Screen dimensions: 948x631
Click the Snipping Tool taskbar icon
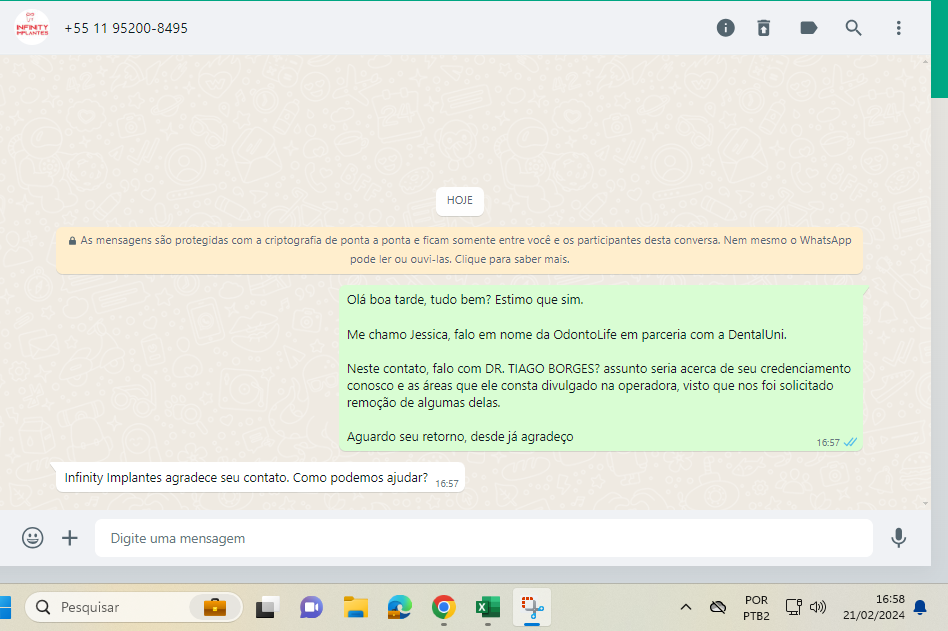532,607
